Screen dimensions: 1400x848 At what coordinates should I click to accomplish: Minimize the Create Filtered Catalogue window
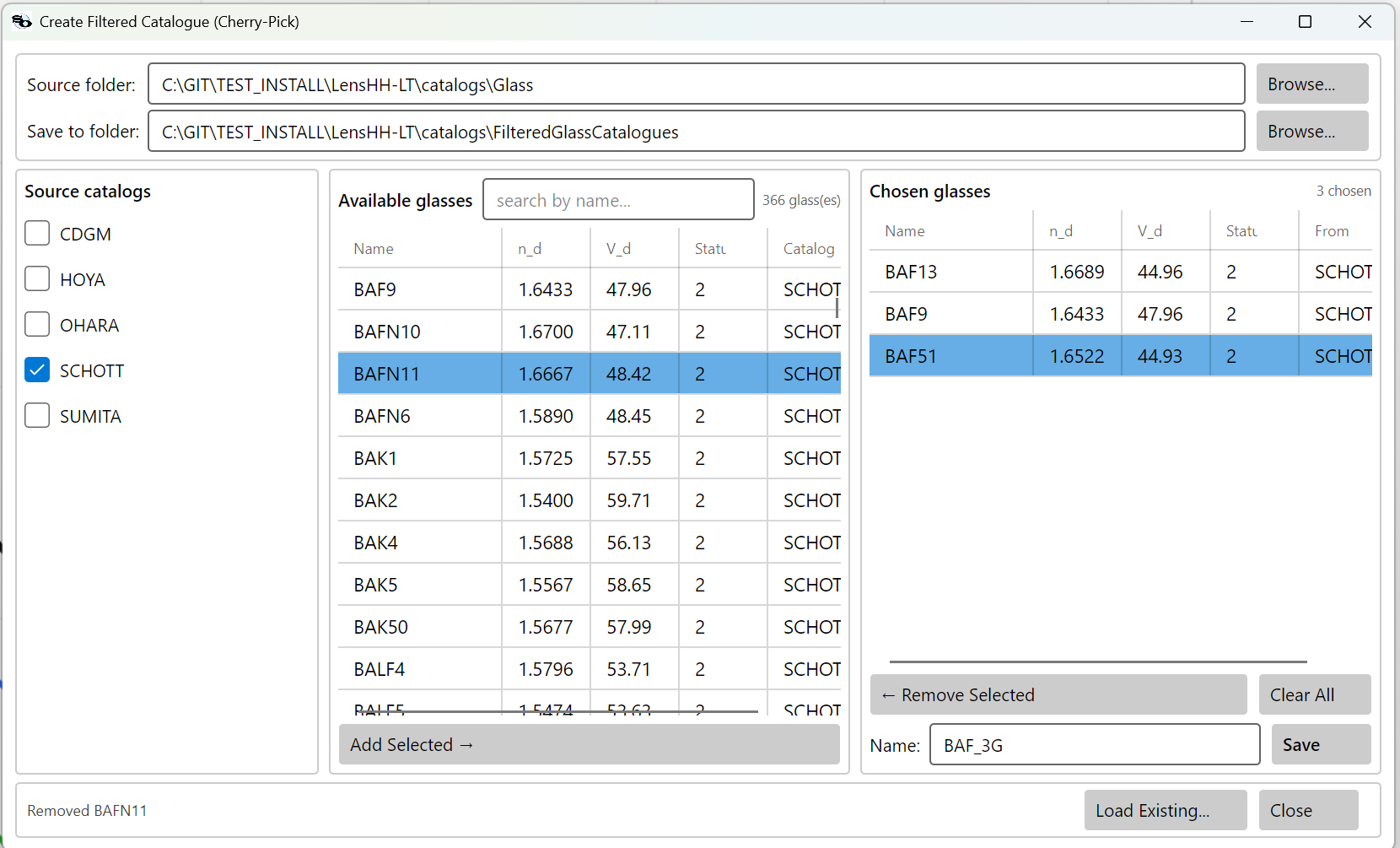1247,21
